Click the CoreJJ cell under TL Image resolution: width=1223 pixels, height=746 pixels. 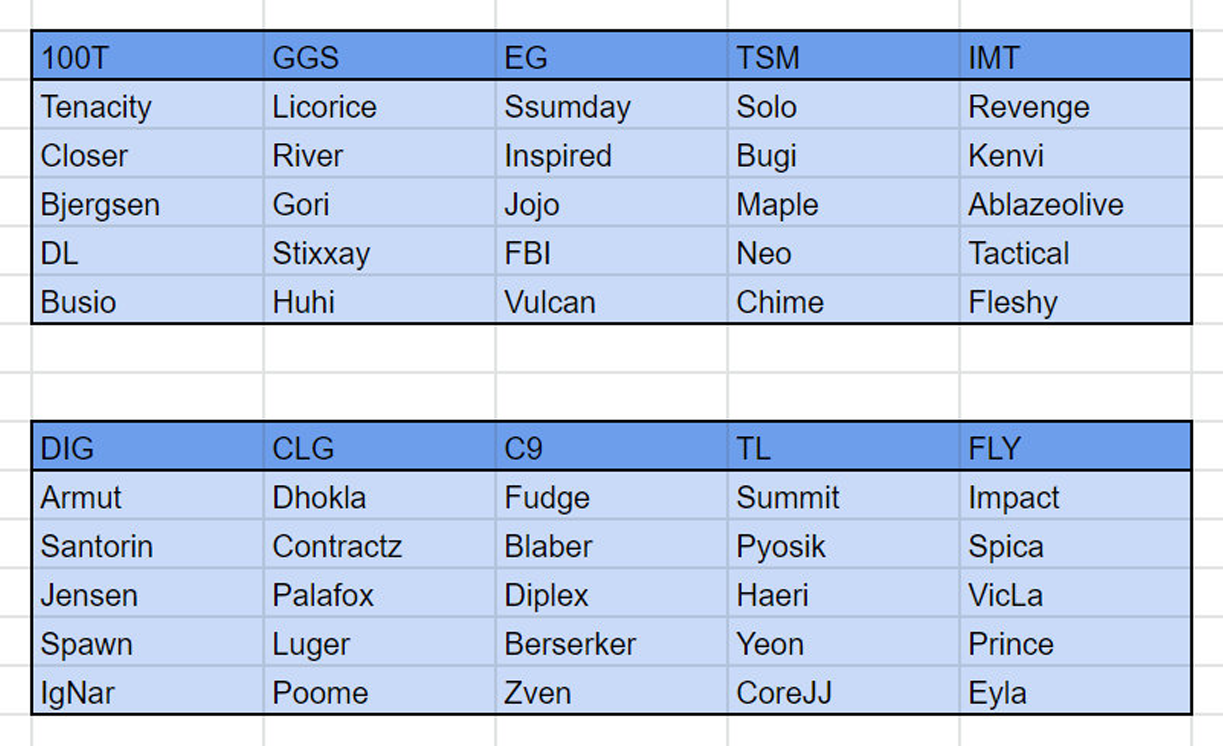844,691
